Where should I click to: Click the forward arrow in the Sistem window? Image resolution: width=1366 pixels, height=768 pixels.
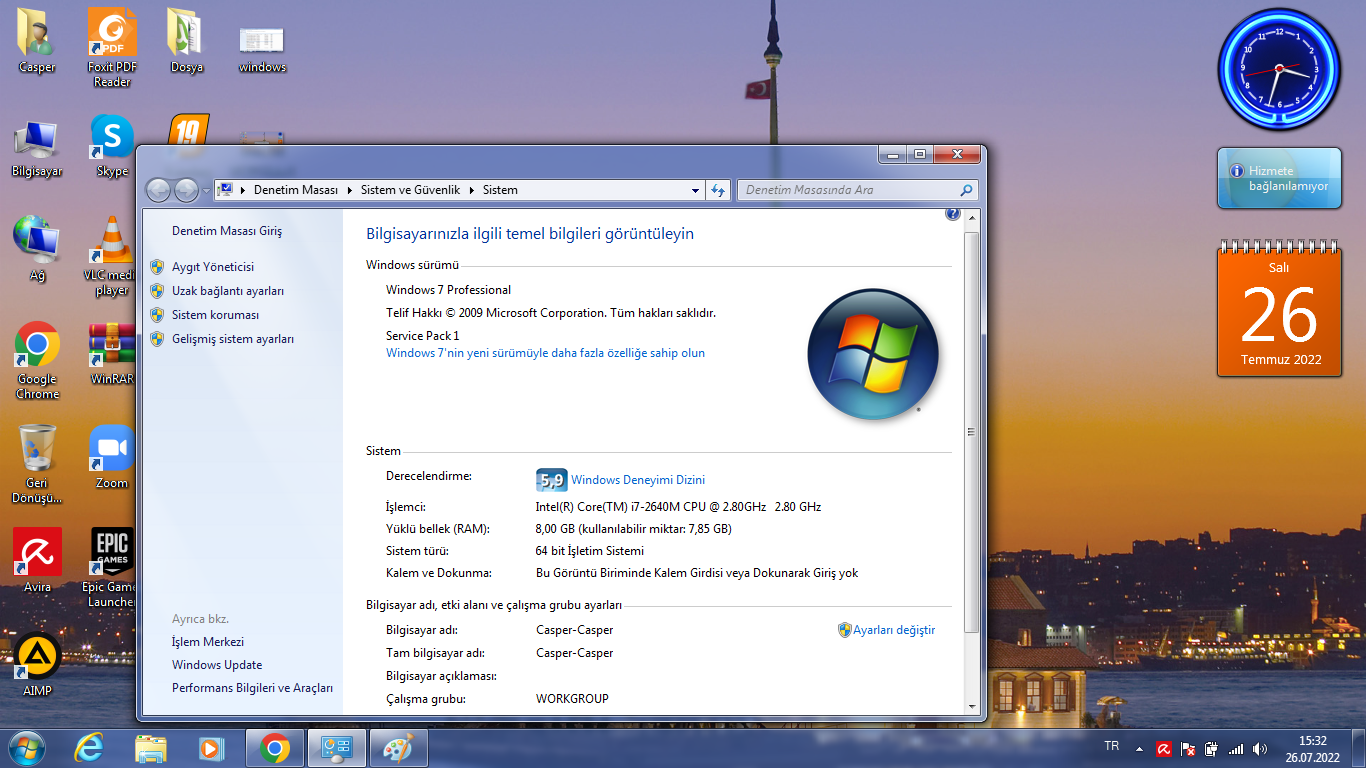186,190
